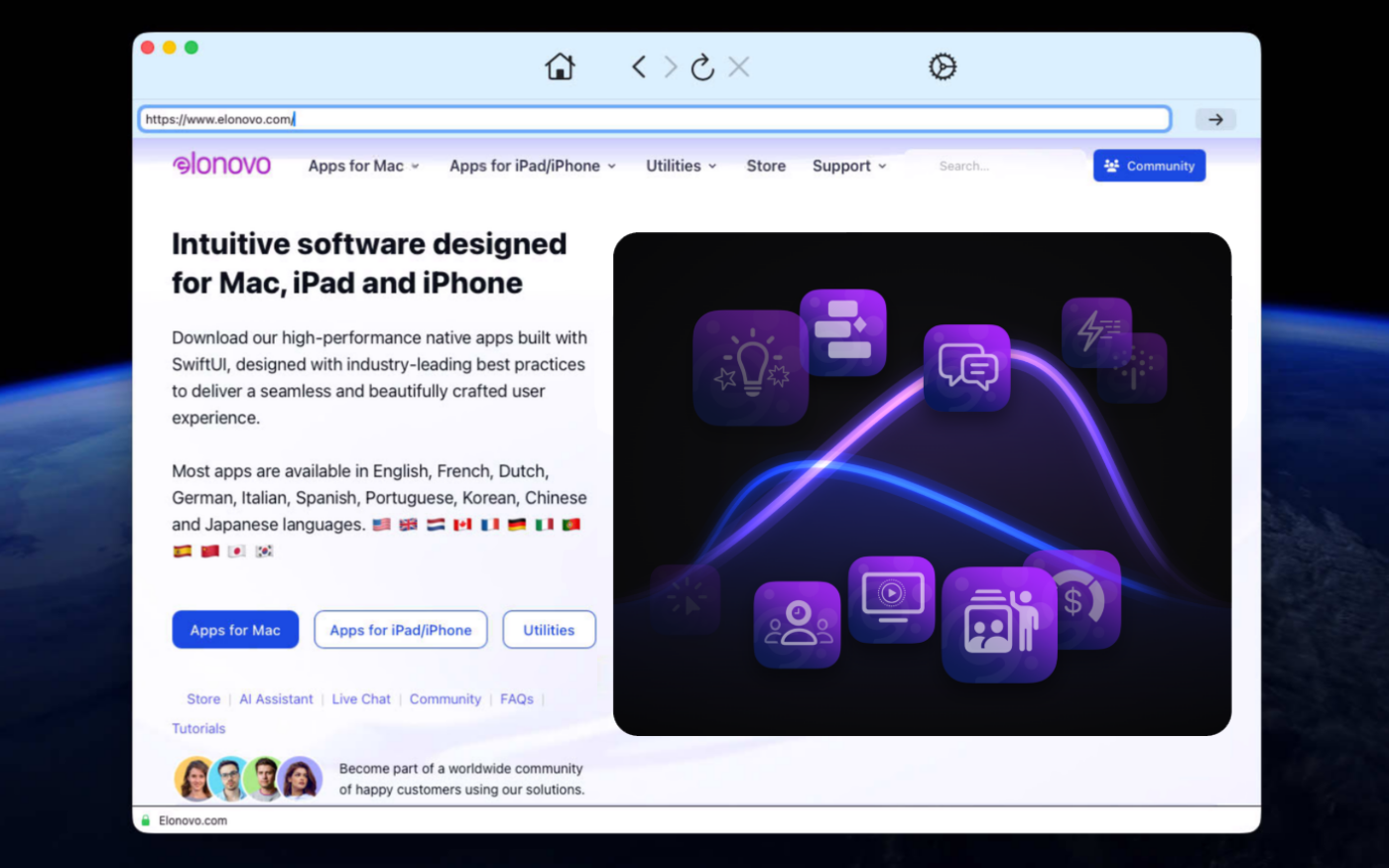The image size is (1389, 868).
Task: Open the Tutorials link
Action: [198, 728]
